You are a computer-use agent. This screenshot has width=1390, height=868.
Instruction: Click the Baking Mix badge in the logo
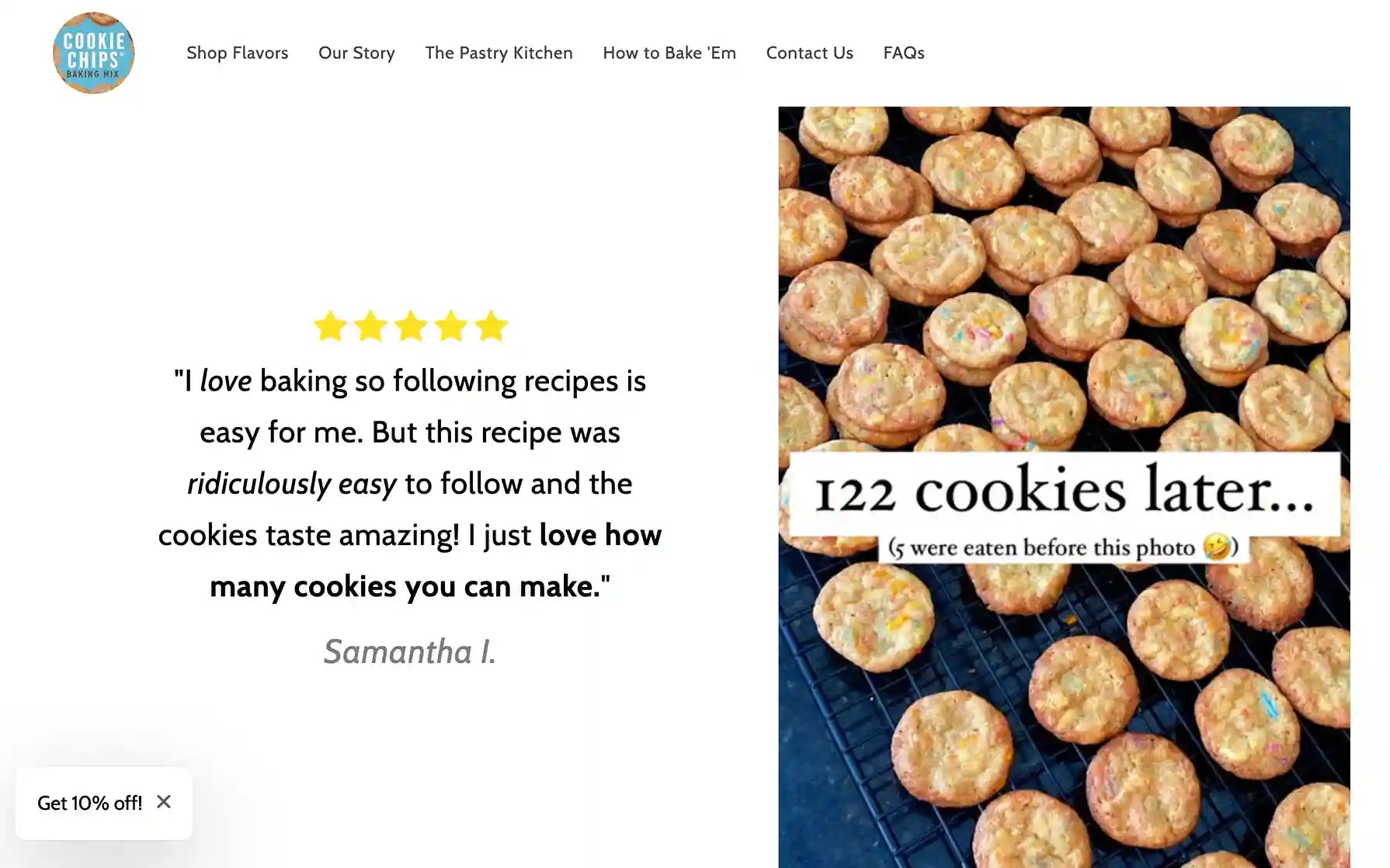[x=93, y=74]
